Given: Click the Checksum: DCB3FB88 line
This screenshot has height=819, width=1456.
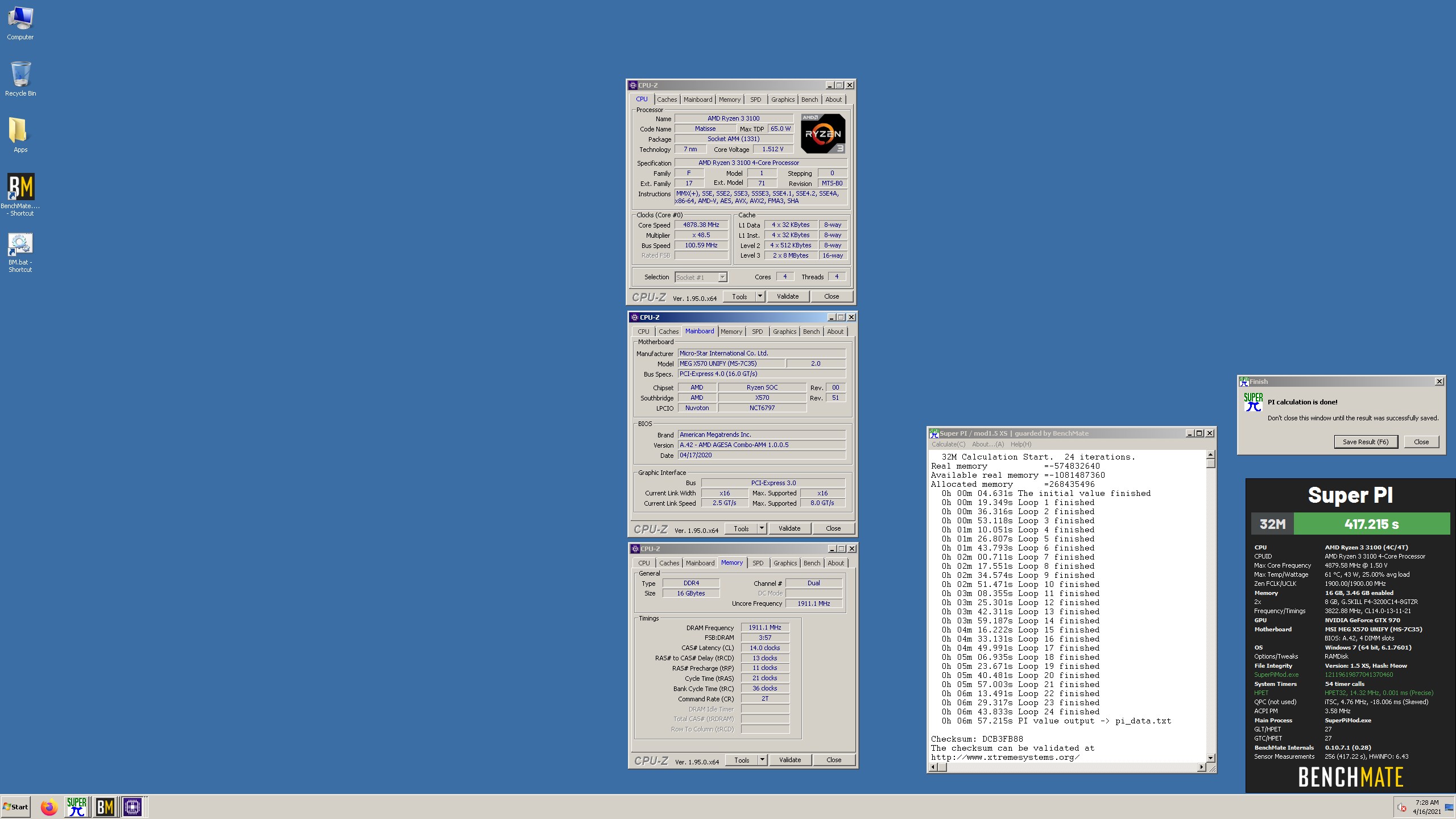Looking at the screenshot, I should point(977,739).
